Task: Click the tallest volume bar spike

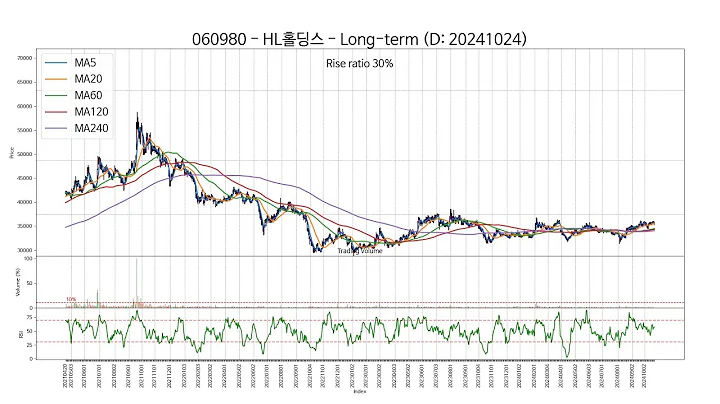Action: tap(136, 282)
